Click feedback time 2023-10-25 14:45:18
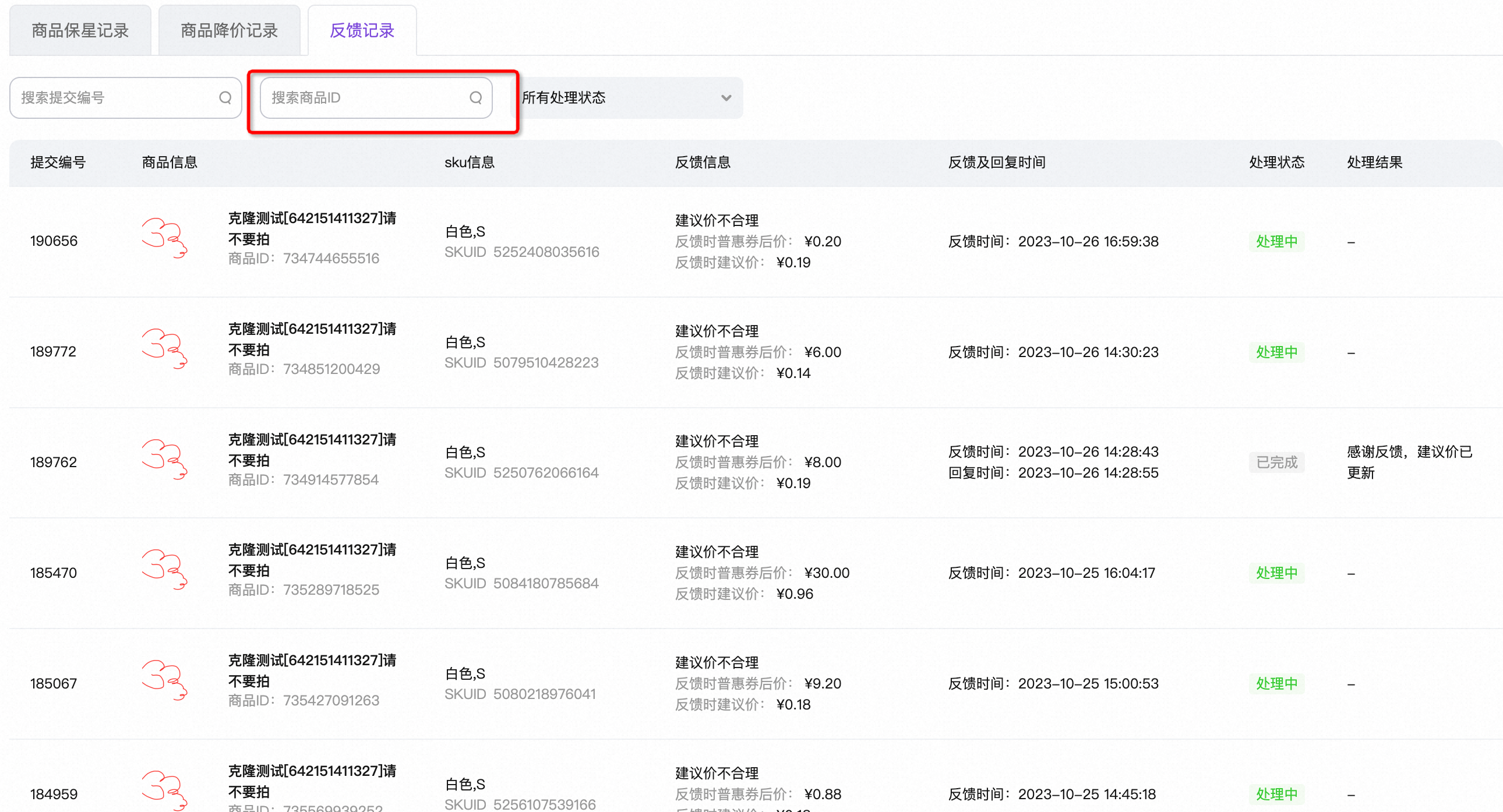 1087,794
